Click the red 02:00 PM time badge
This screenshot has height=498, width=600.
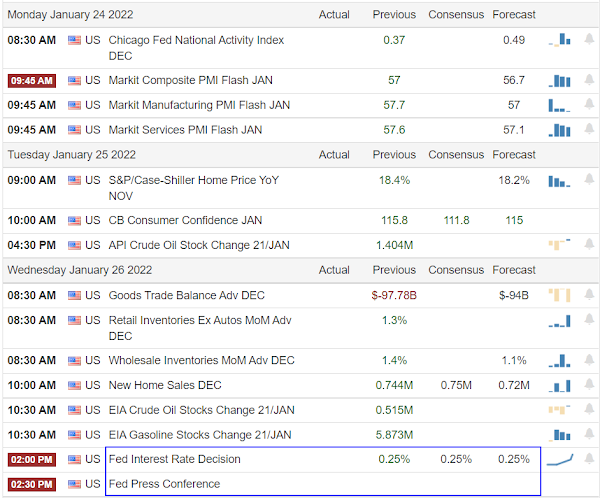(32, 459)
